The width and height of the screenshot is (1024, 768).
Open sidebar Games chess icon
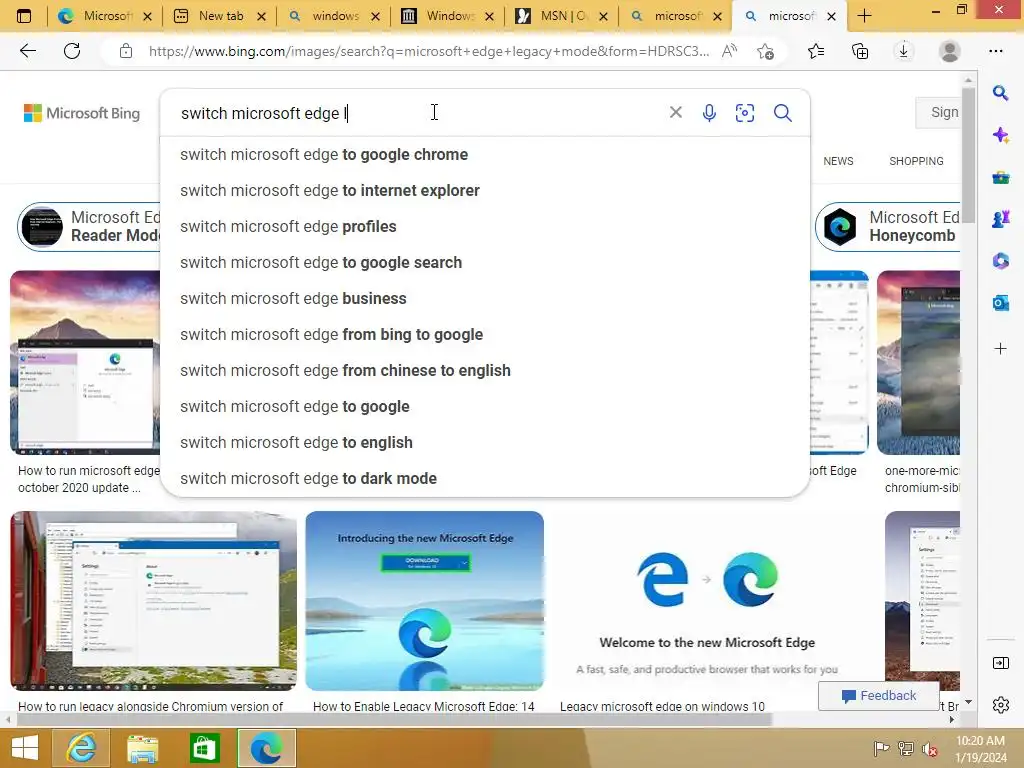1000,219
